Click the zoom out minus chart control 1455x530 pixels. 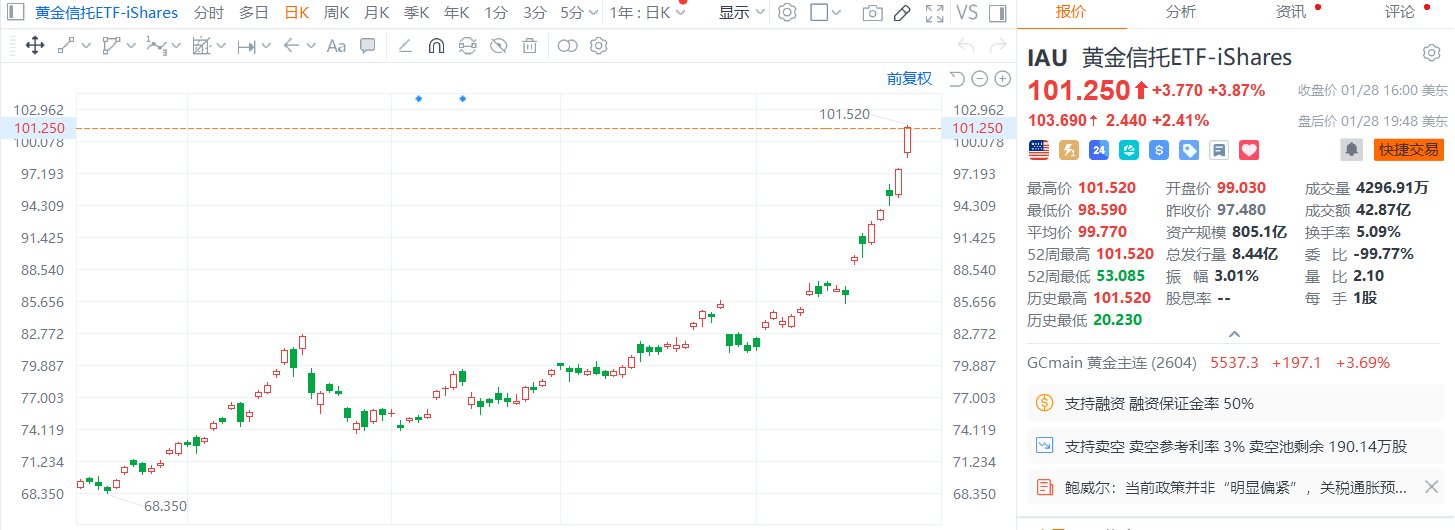click(980, 79)
